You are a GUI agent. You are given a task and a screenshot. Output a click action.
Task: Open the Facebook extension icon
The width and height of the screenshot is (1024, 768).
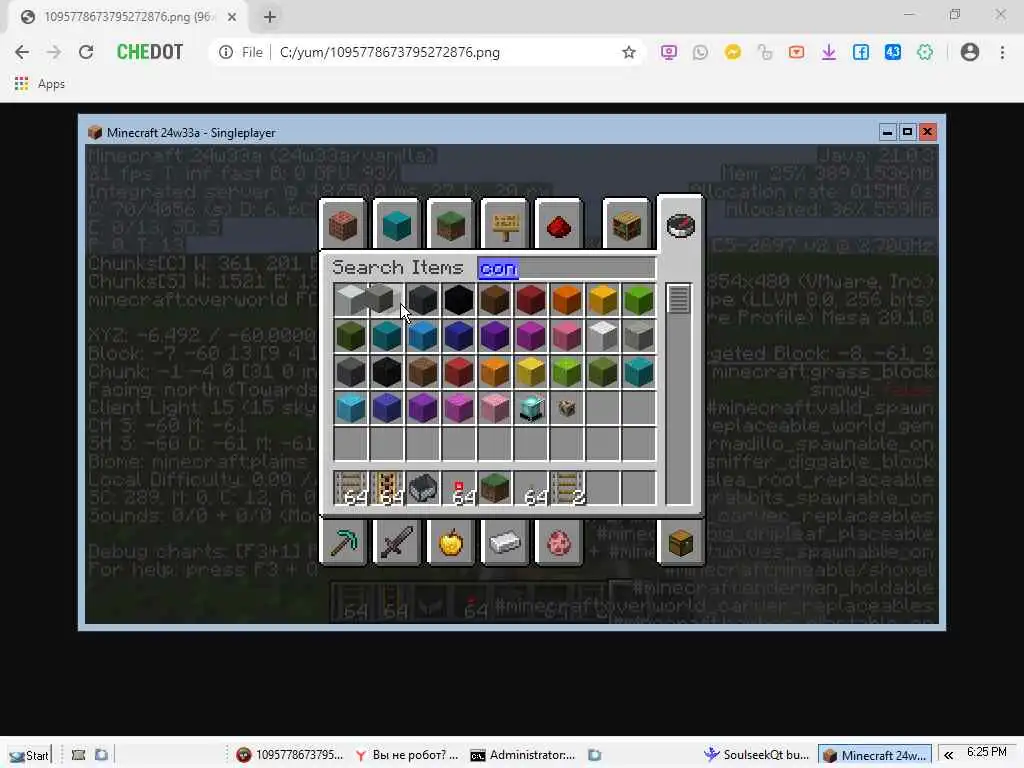(860, 52)
